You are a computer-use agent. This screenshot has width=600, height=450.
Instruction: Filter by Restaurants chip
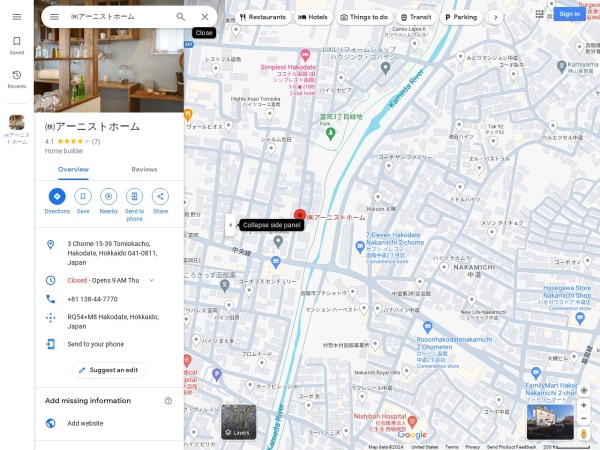coord(263,17)
